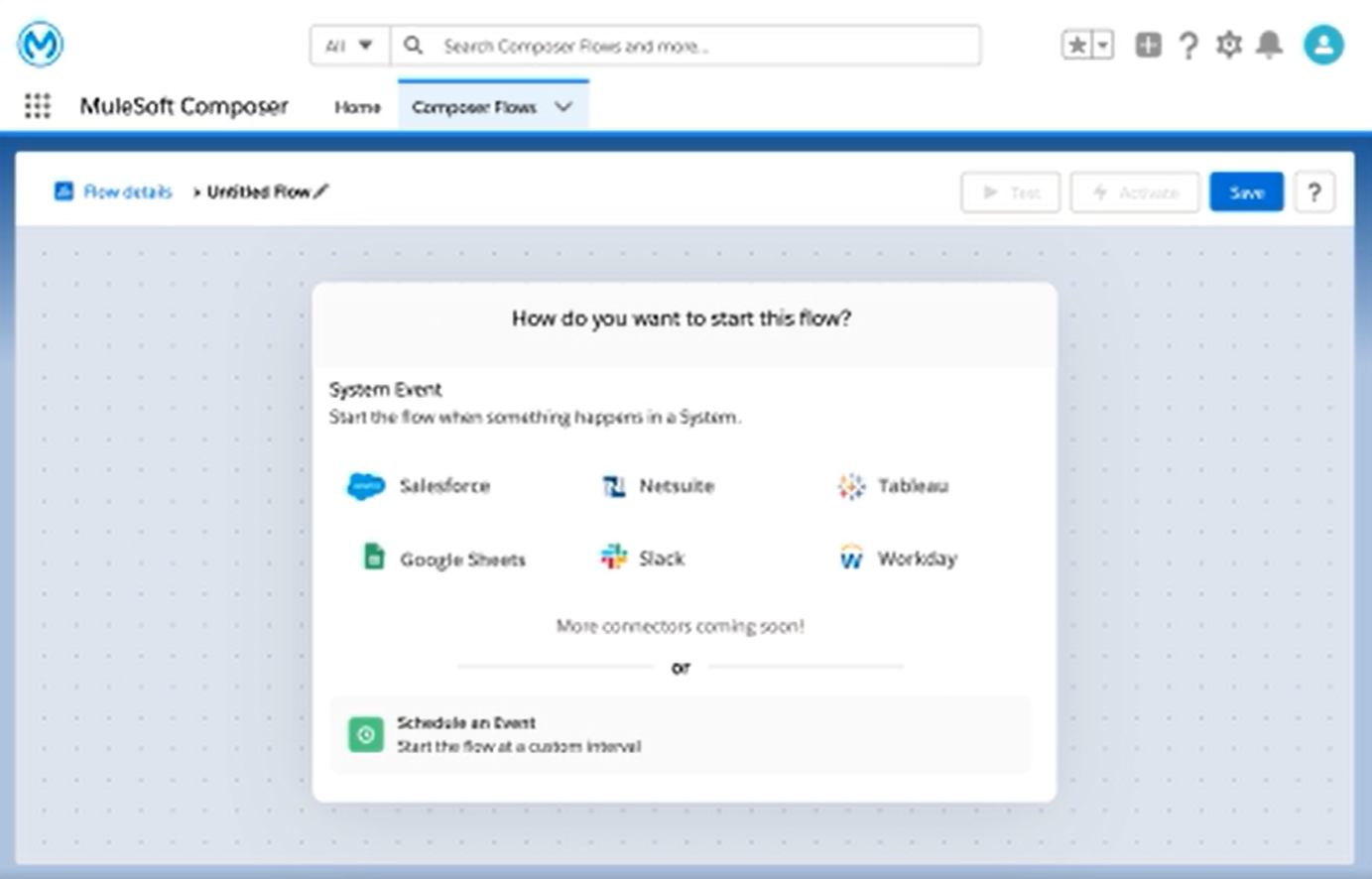Image resolution: width=1372 pixels, height=879 pixels.
Task: Open the user profile avatar
Action: click(1323, 45)
